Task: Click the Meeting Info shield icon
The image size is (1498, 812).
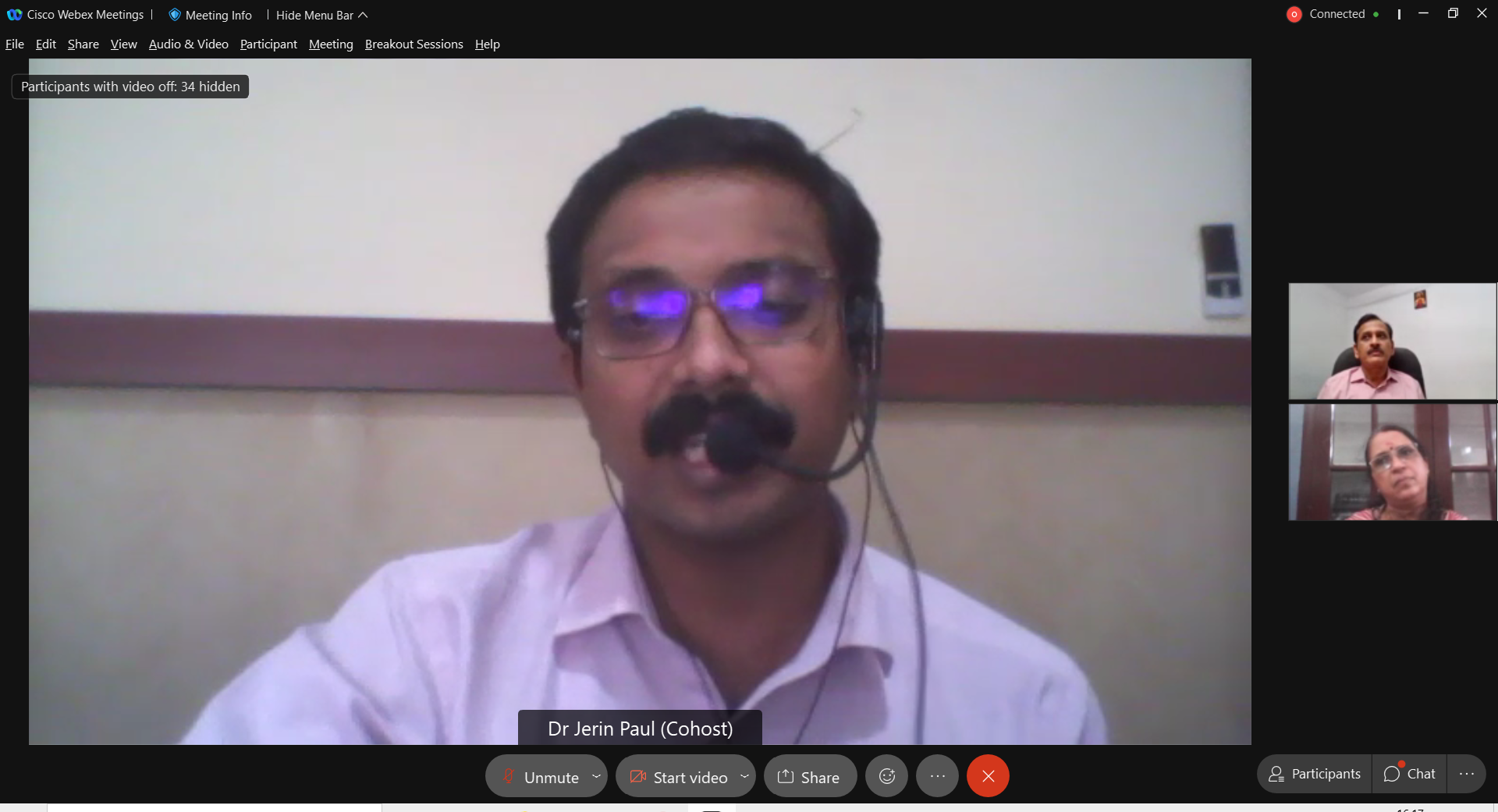Action: point(175,15)
